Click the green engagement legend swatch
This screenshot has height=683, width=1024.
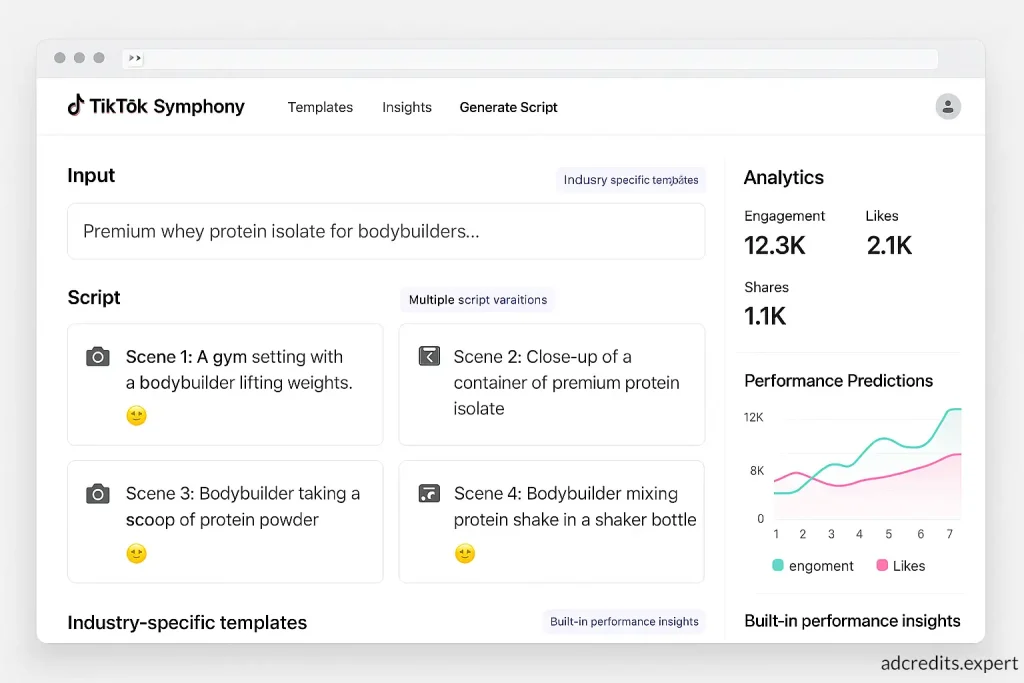tap(778, 566)
